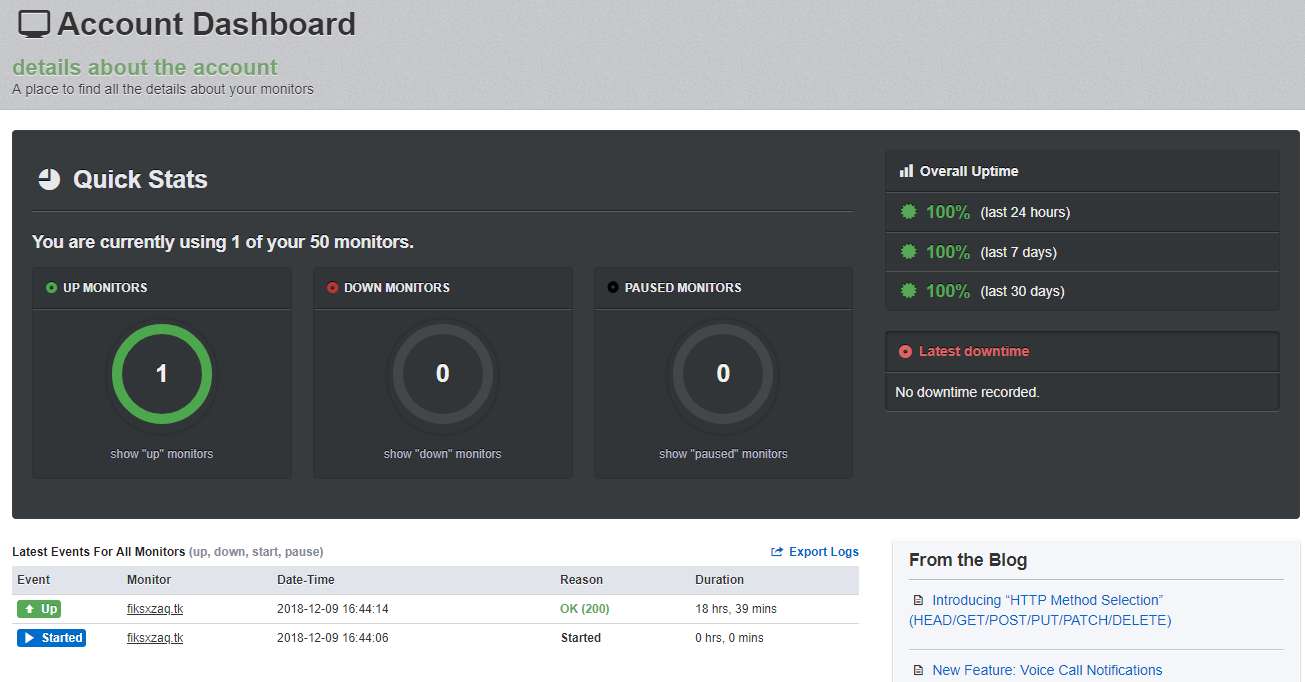Click the red Down Monitors status dot

(332, 288)
